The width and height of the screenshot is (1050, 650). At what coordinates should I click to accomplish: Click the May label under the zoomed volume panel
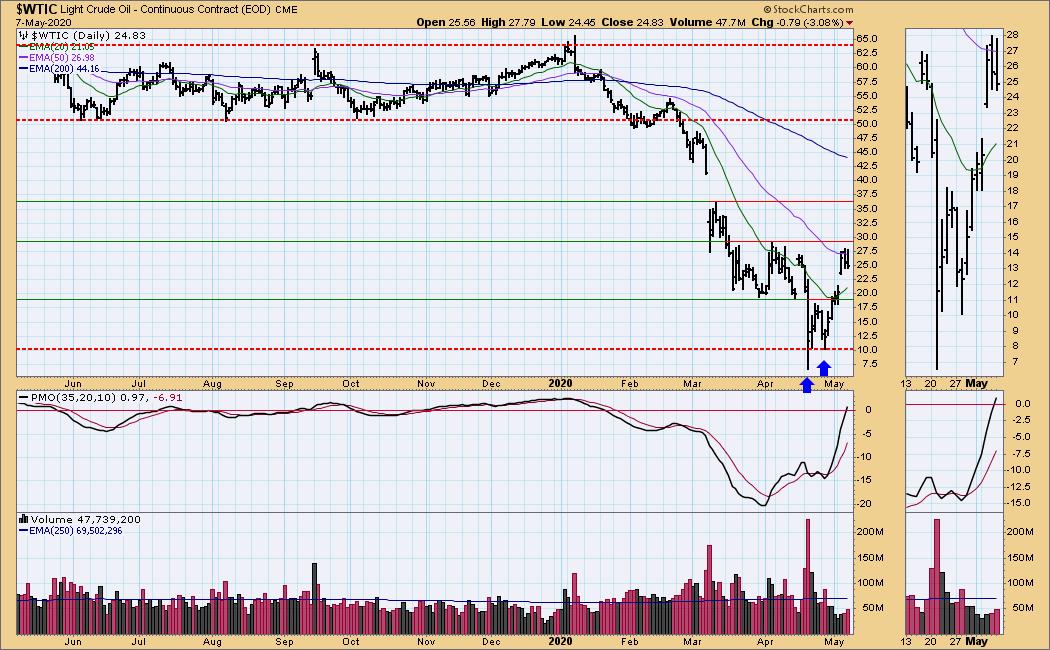[x=976, y=641]
